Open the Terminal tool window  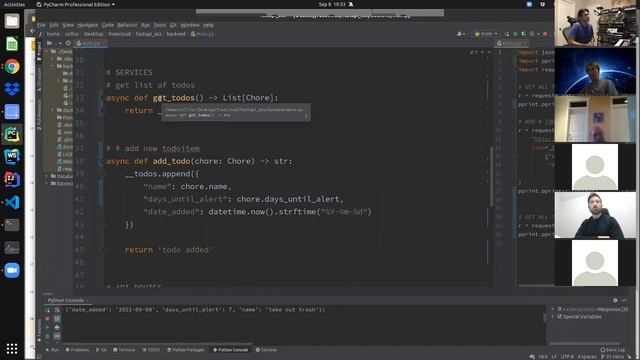tap(124, 350)
